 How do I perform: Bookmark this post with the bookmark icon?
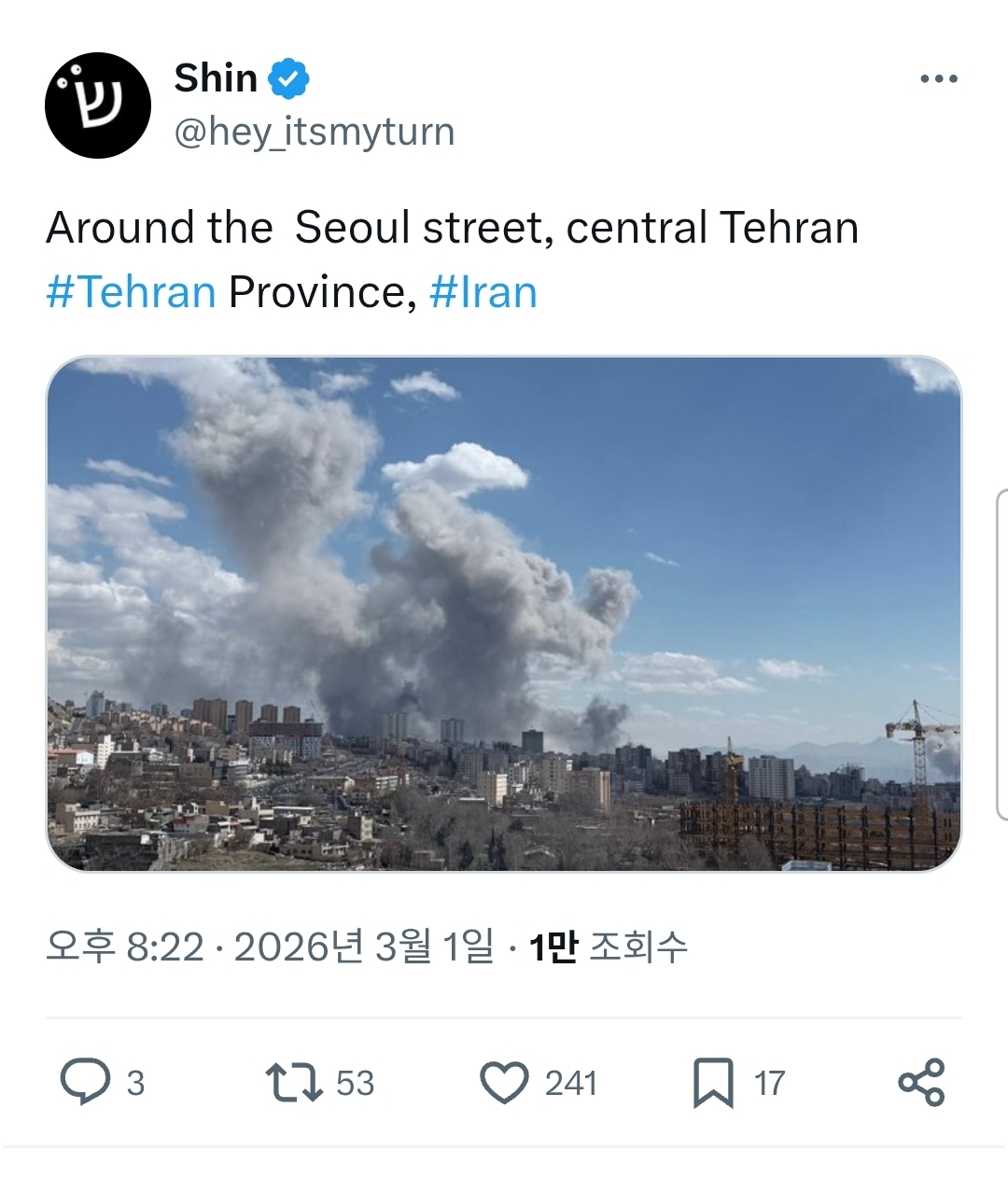(x=713, y=1083)
